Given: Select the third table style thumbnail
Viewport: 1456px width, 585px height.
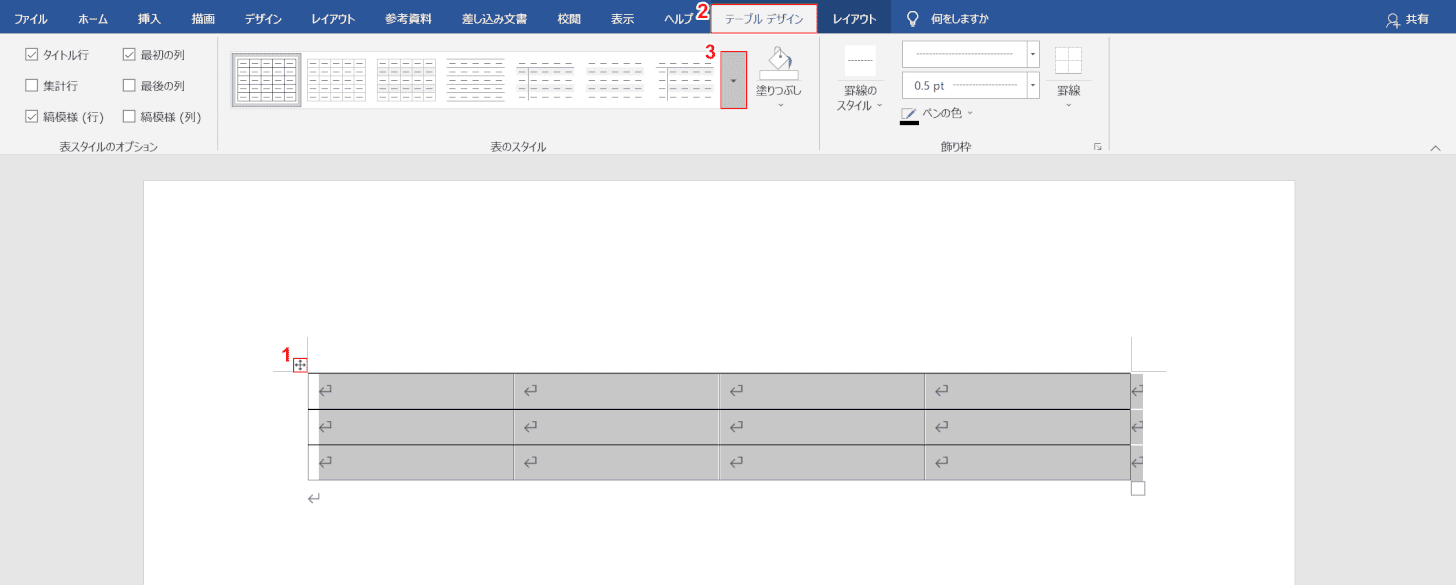Looking at the screenshot, I should click(406, 80).
